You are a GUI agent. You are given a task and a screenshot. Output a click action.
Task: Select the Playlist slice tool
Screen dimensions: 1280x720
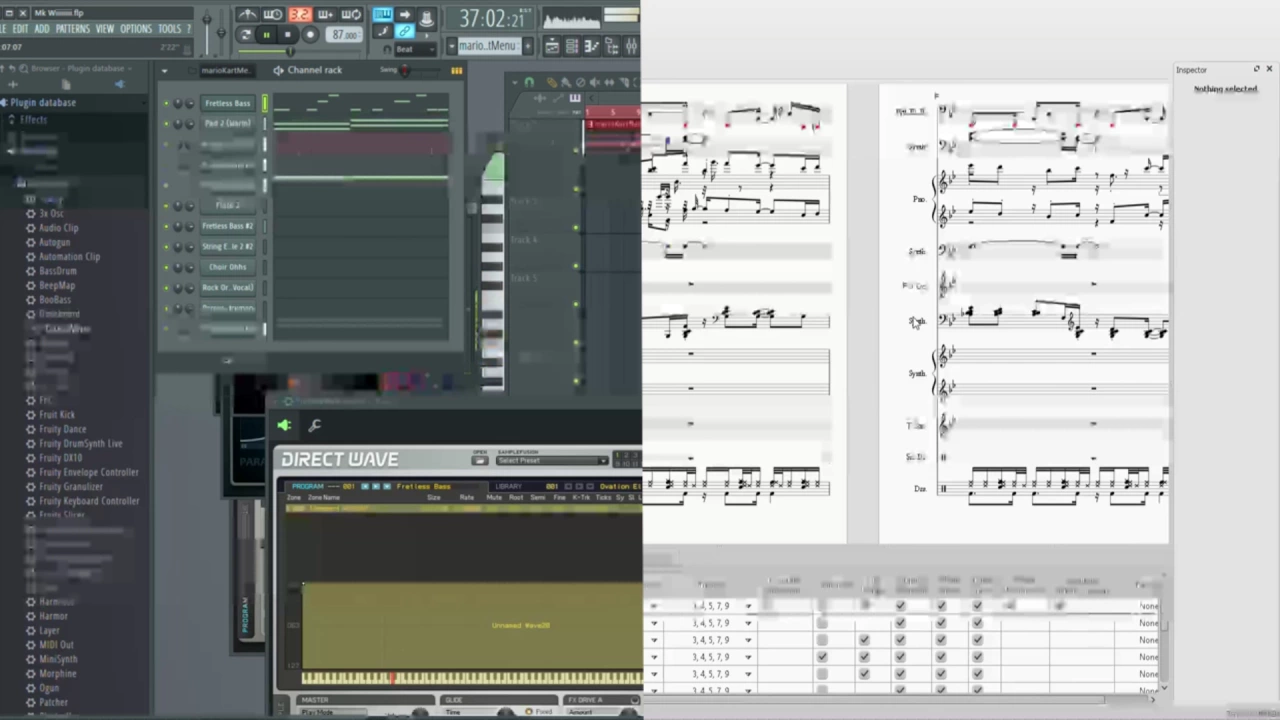(x=625, y=82)
